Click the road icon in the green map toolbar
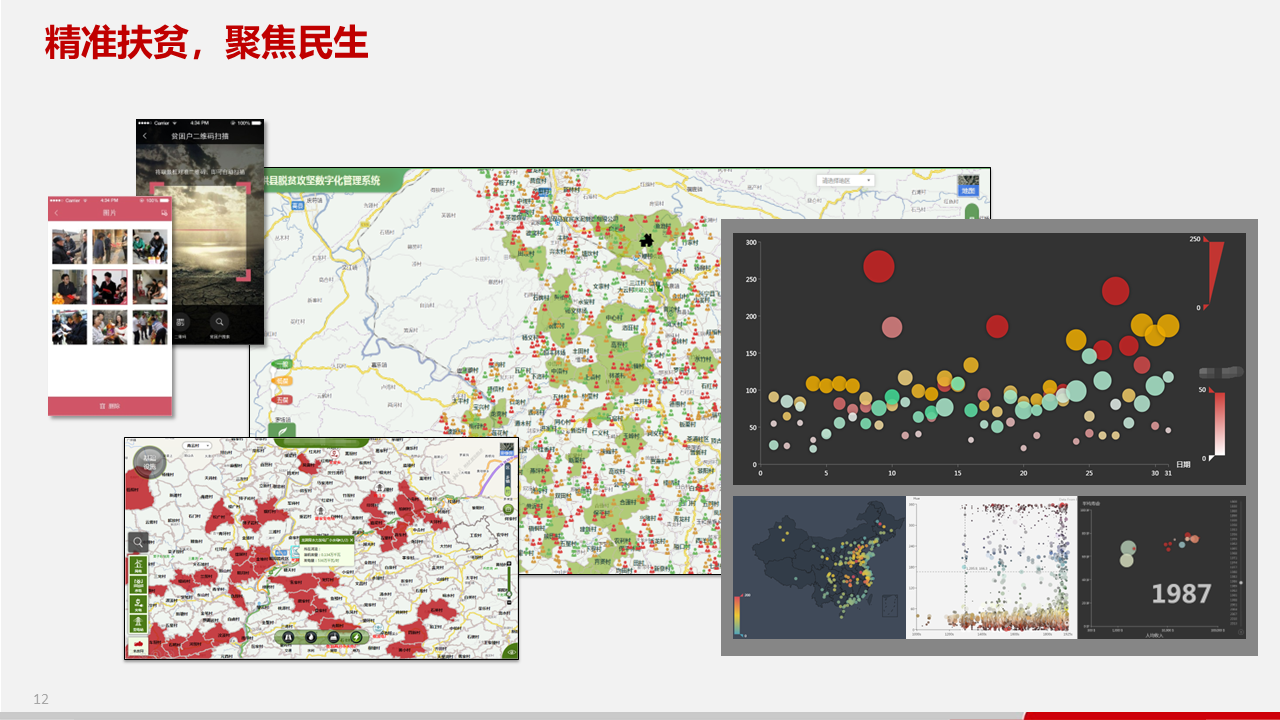Image resolution: width=1280 pixels, height=720 pixels. pos(288,637)
